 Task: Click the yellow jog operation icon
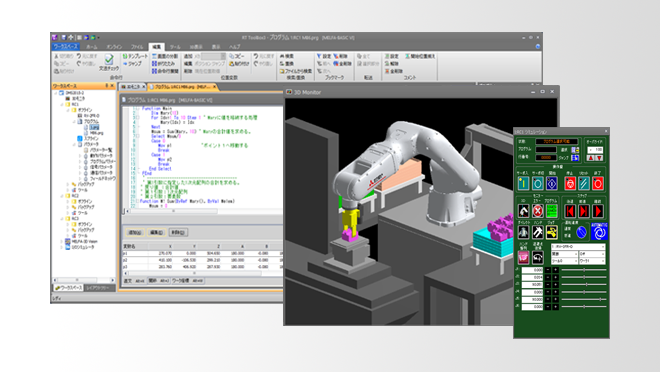[552, 232]
